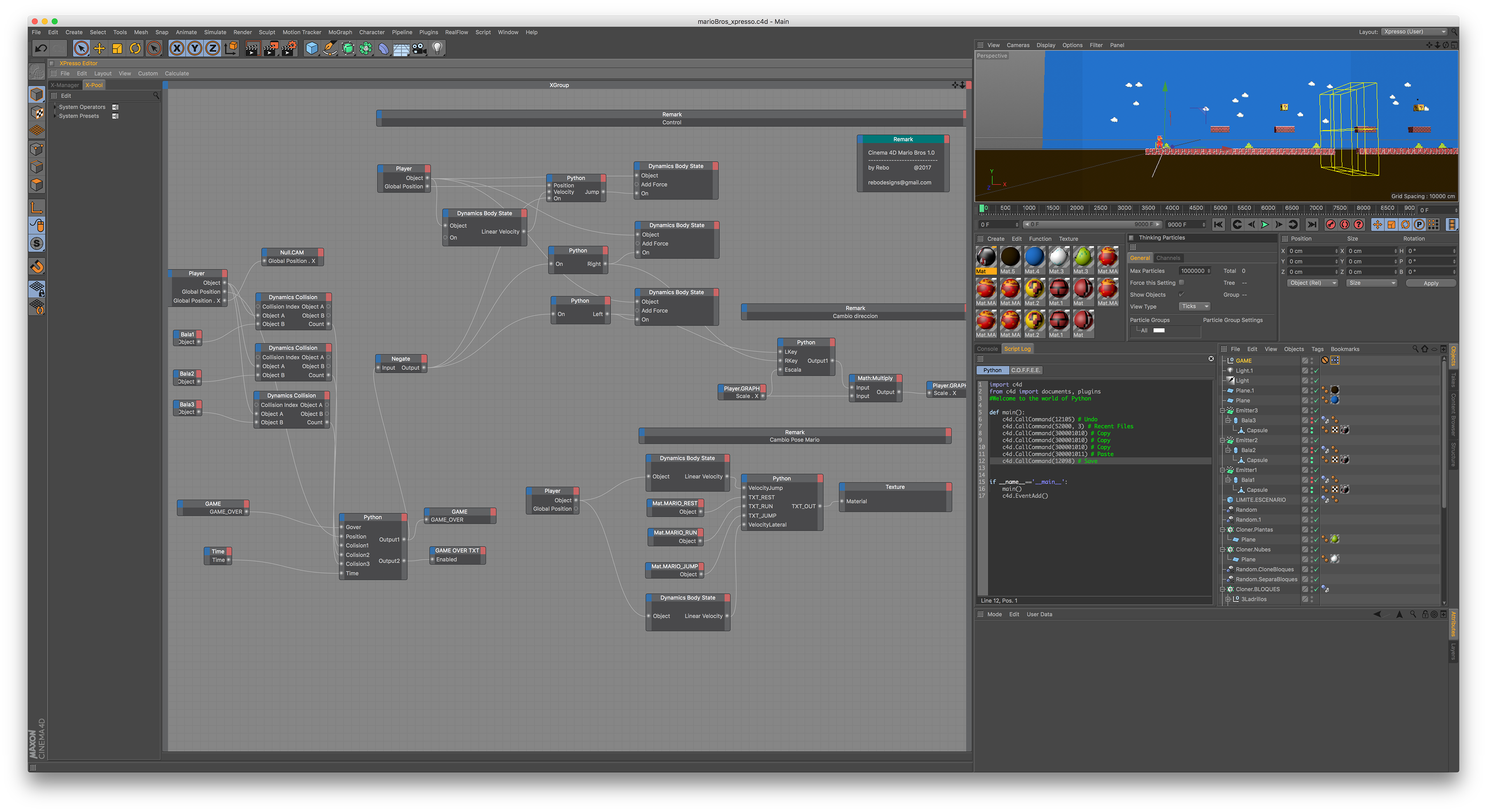Collapse the Cloner.Nubes tree item

[x=1223, y=550]
